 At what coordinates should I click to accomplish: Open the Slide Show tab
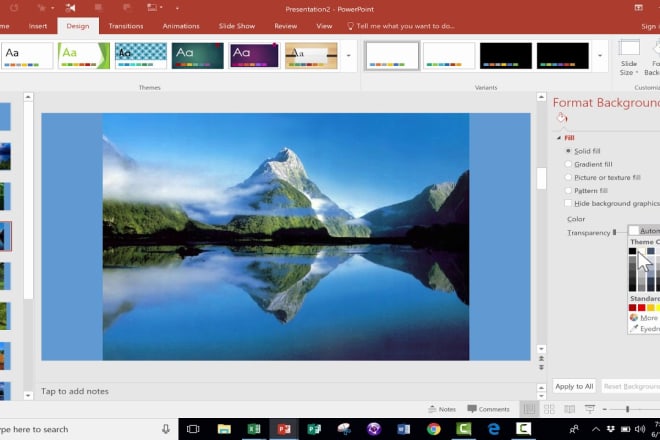(x=237, y=26)
